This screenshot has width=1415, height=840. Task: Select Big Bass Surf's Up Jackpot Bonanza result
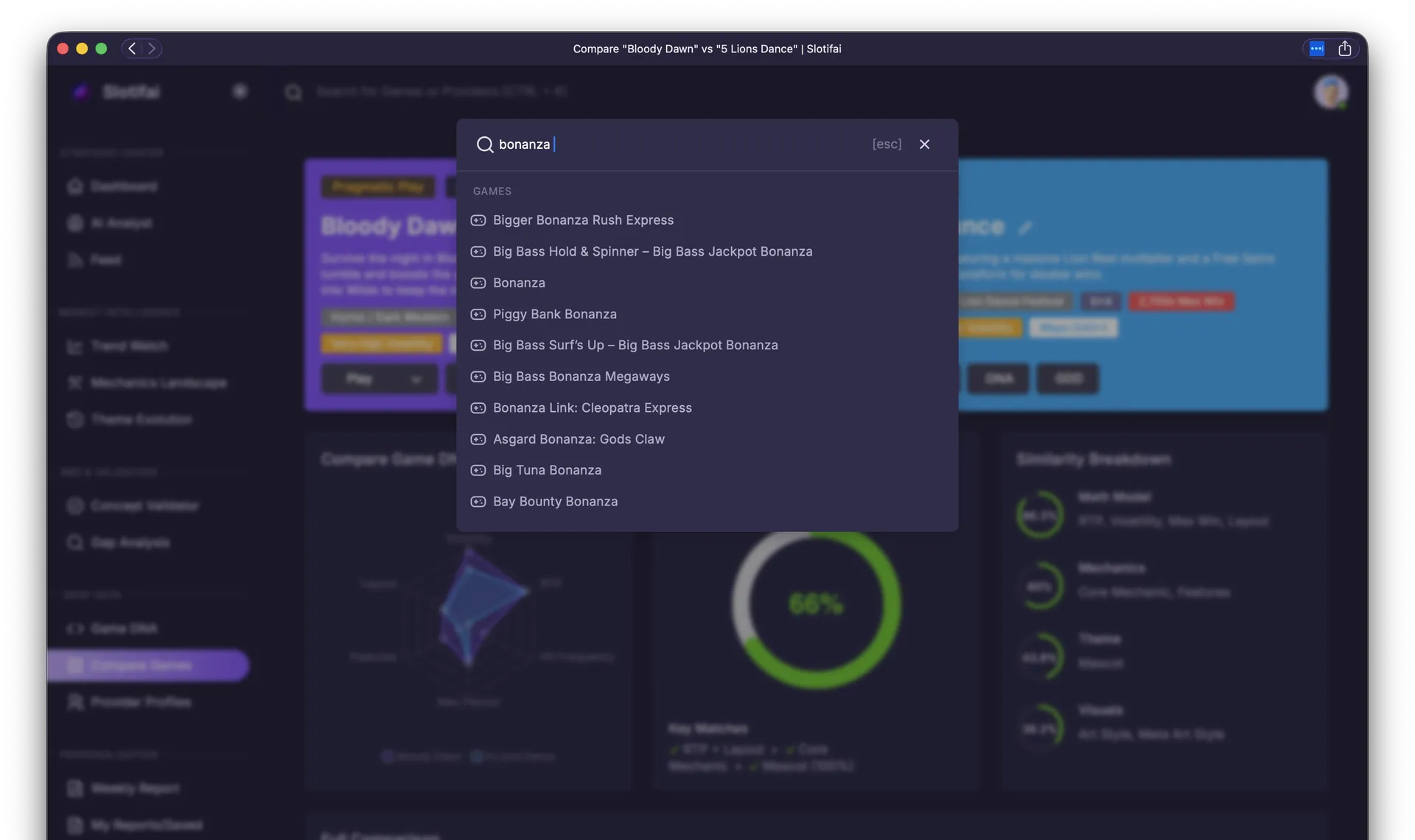click(635, 346)
